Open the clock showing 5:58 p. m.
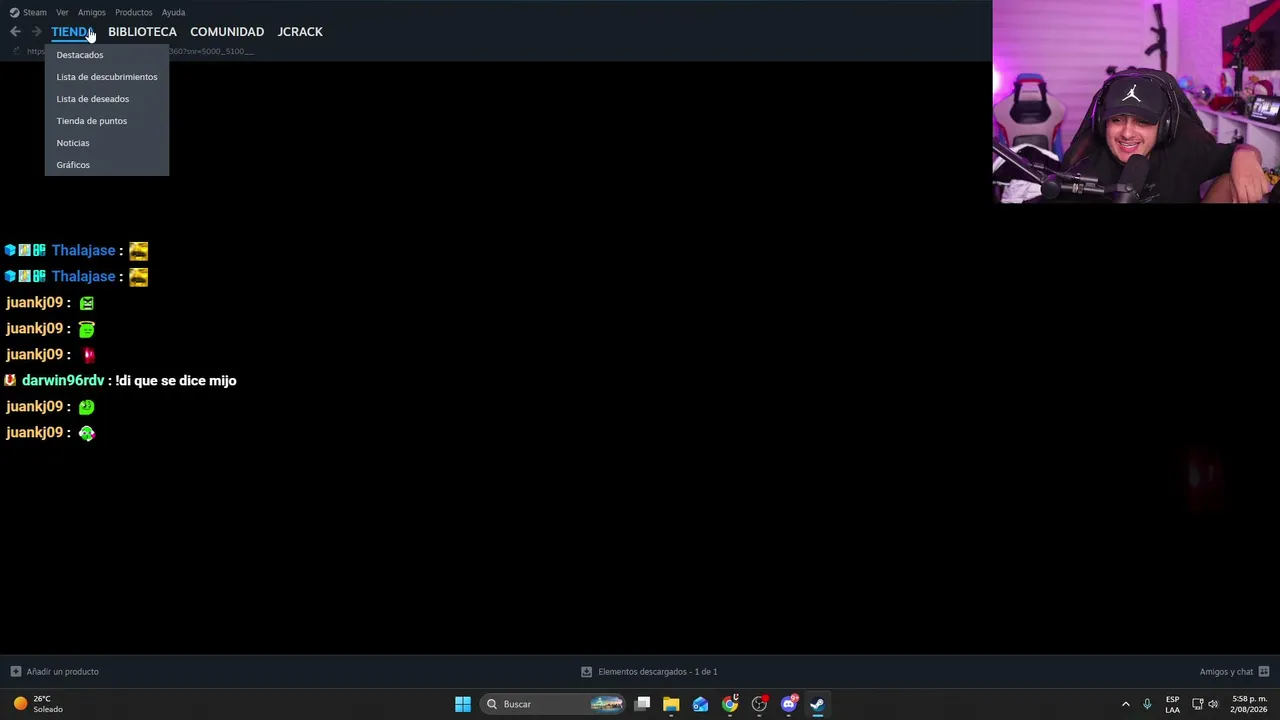 coord(1249,704)
